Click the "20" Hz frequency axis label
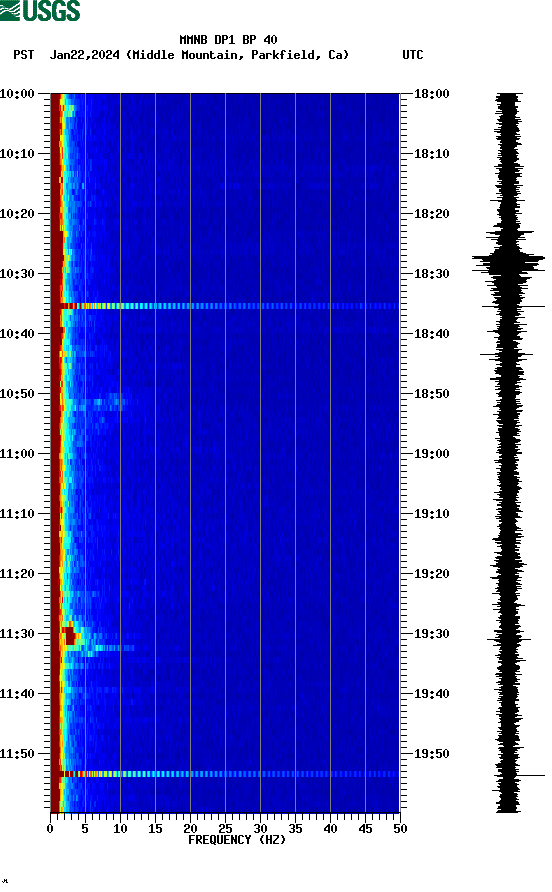 coord(191,829)
